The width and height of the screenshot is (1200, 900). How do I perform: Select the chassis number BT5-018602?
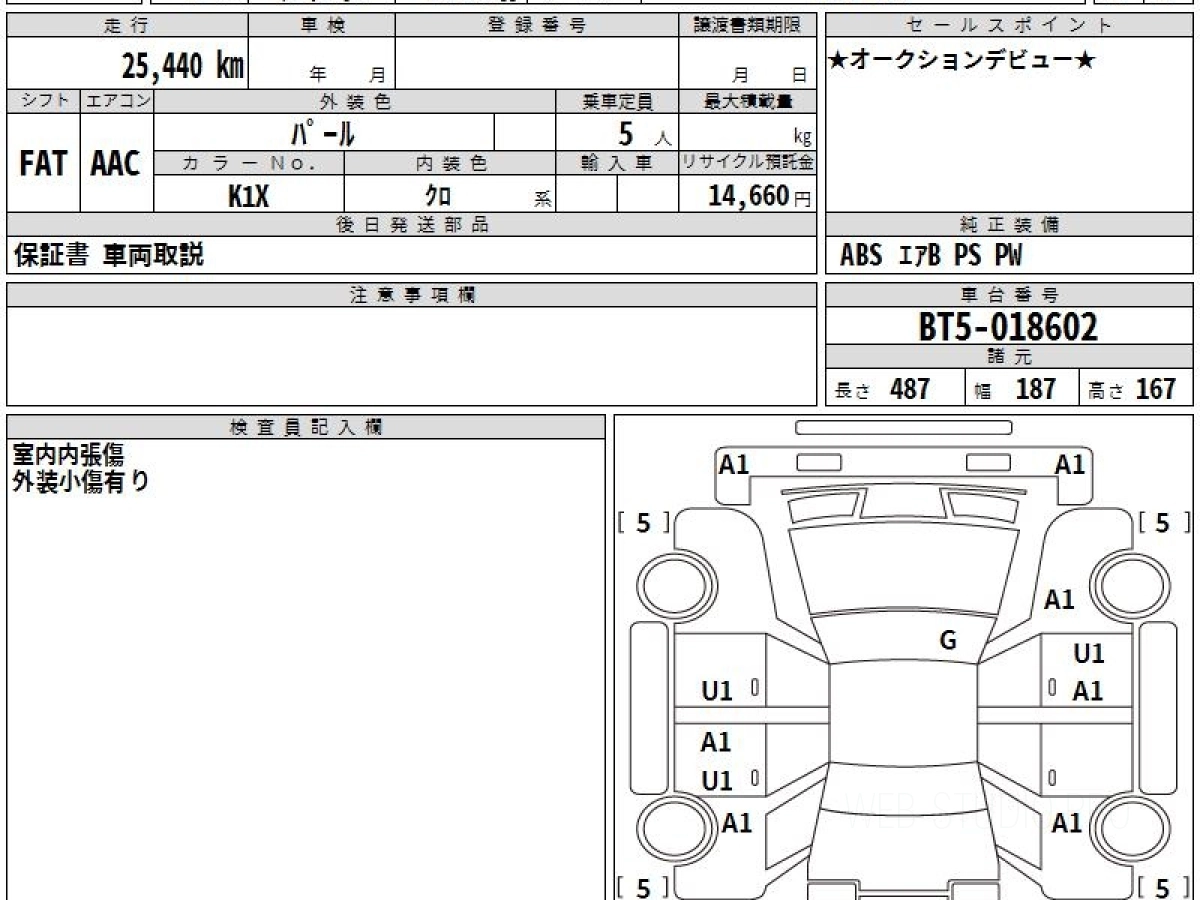pyautogui.click(x=1008, y=327)
